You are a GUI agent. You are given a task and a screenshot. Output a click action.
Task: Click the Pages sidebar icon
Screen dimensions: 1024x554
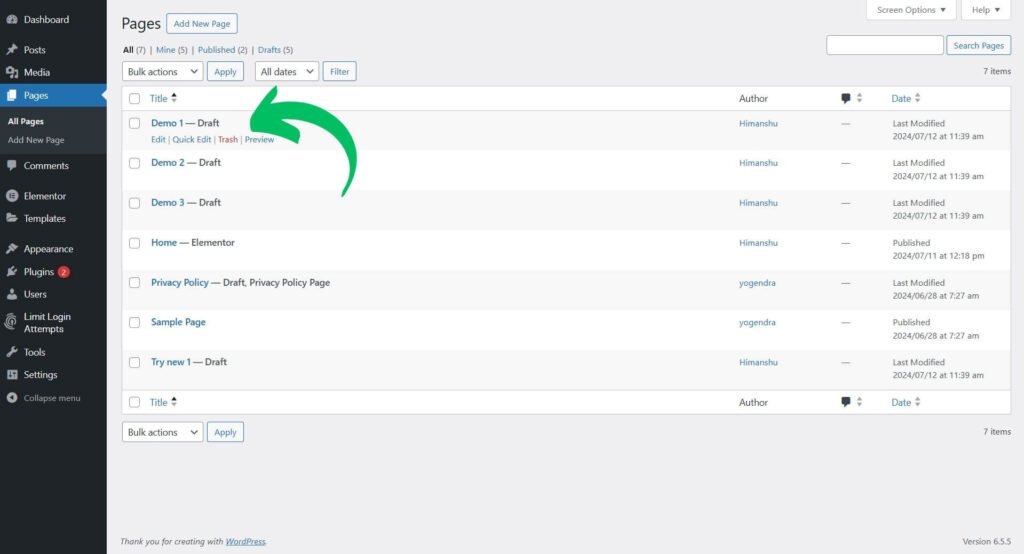12,95
